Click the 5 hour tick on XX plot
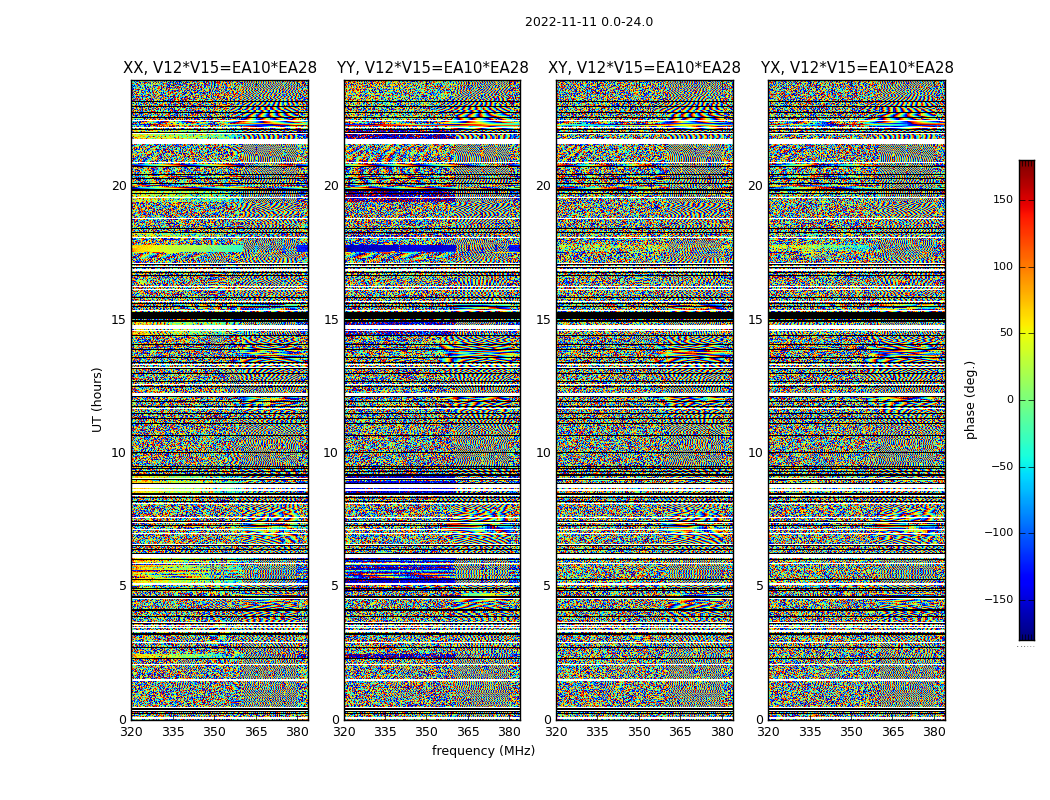The height and width of the screenshot is (800, 1050). tap(123, 586)
